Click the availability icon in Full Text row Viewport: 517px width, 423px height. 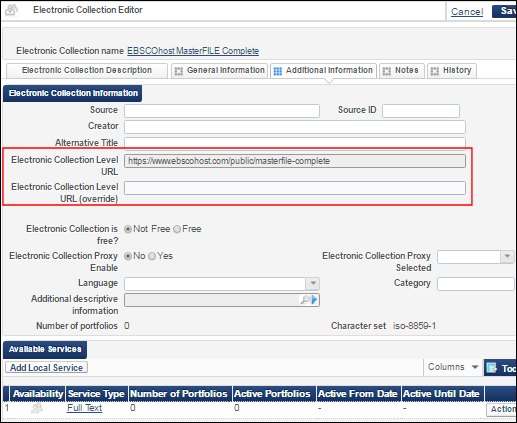37,408
